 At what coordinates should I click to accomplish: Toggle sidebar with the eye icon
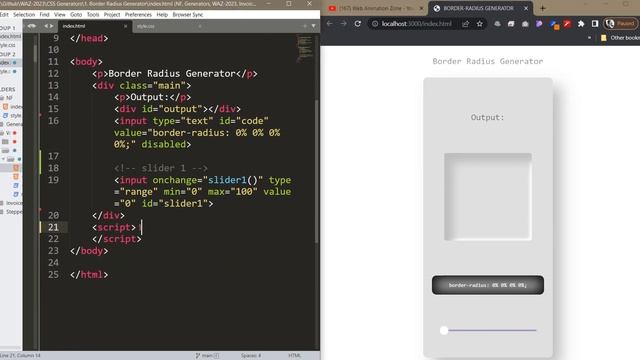coord(31,26)
